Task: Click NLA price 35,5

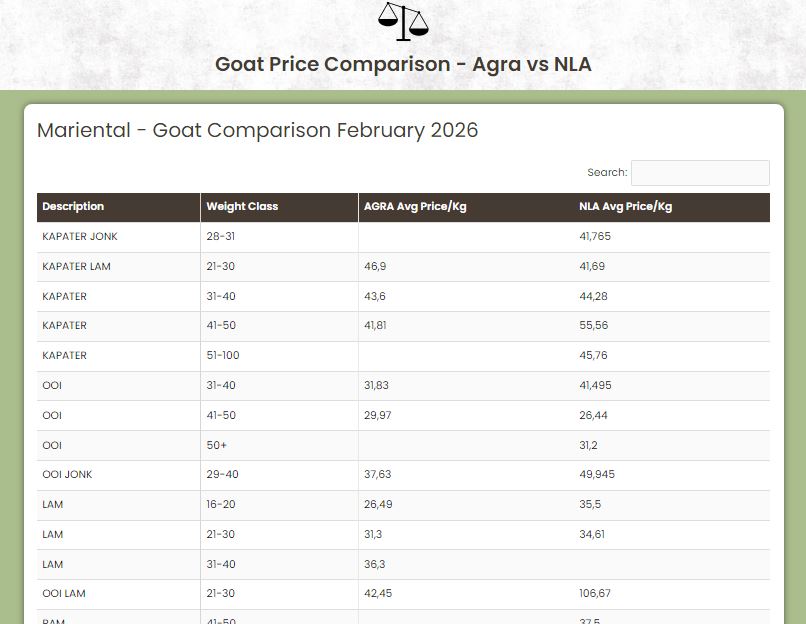Action: 590,504
